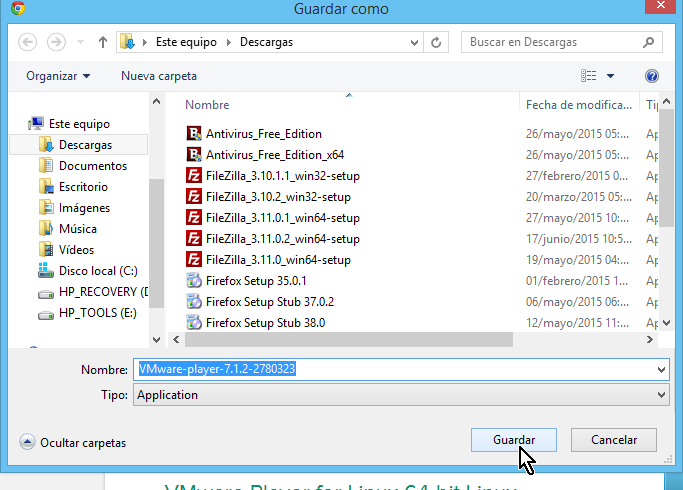Expand the address bar history dropdown
Viewport: 683px width, 490px height.
point(414,42)
